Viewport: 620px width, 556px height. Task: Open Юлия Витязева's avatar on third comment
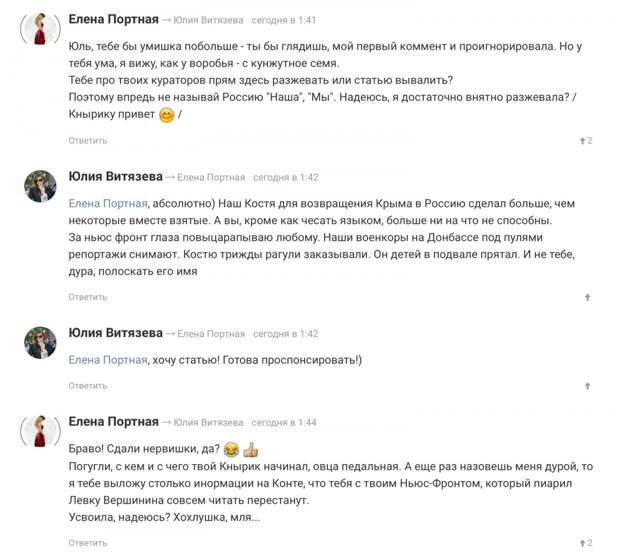click(x=40, y=342)
